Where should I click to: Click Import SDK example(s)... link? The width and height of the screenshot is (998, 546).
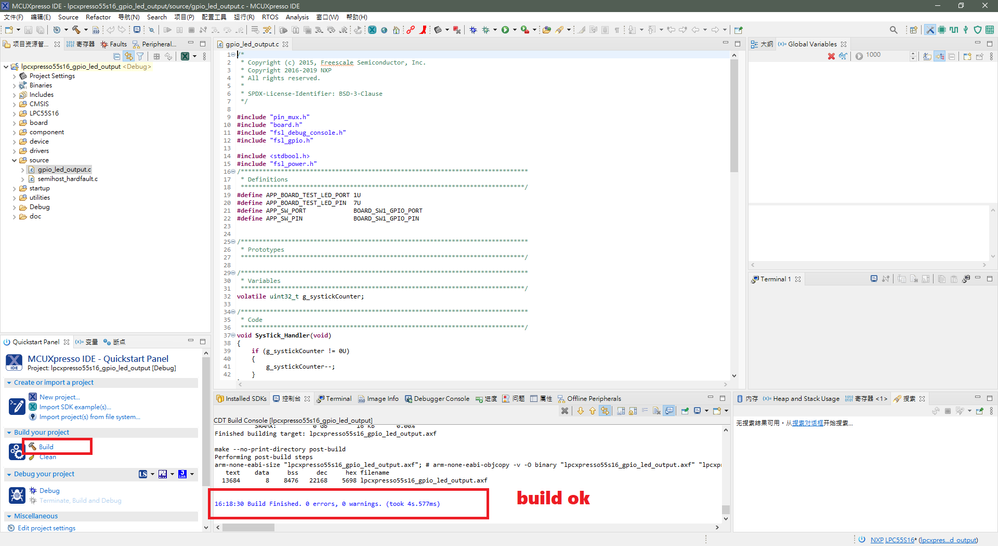pos(74,407)
